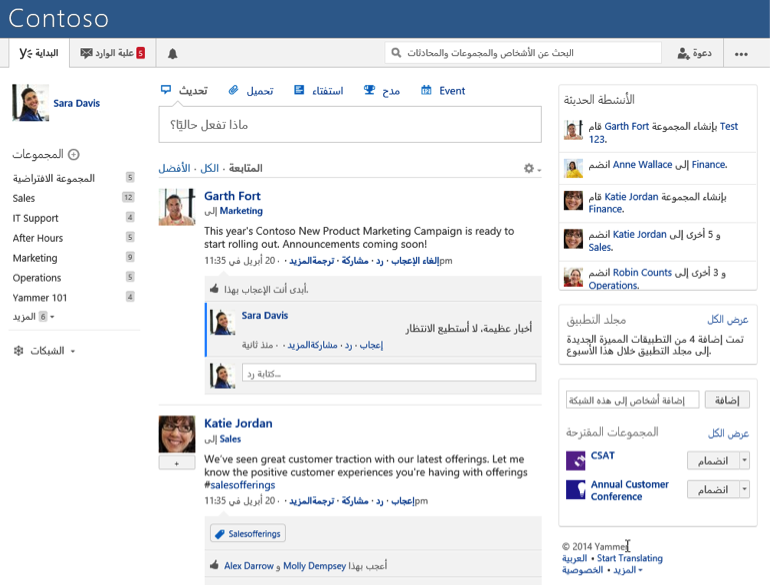
Task: Open المجموعة الافتراضية group
Action: pos(54,178)
